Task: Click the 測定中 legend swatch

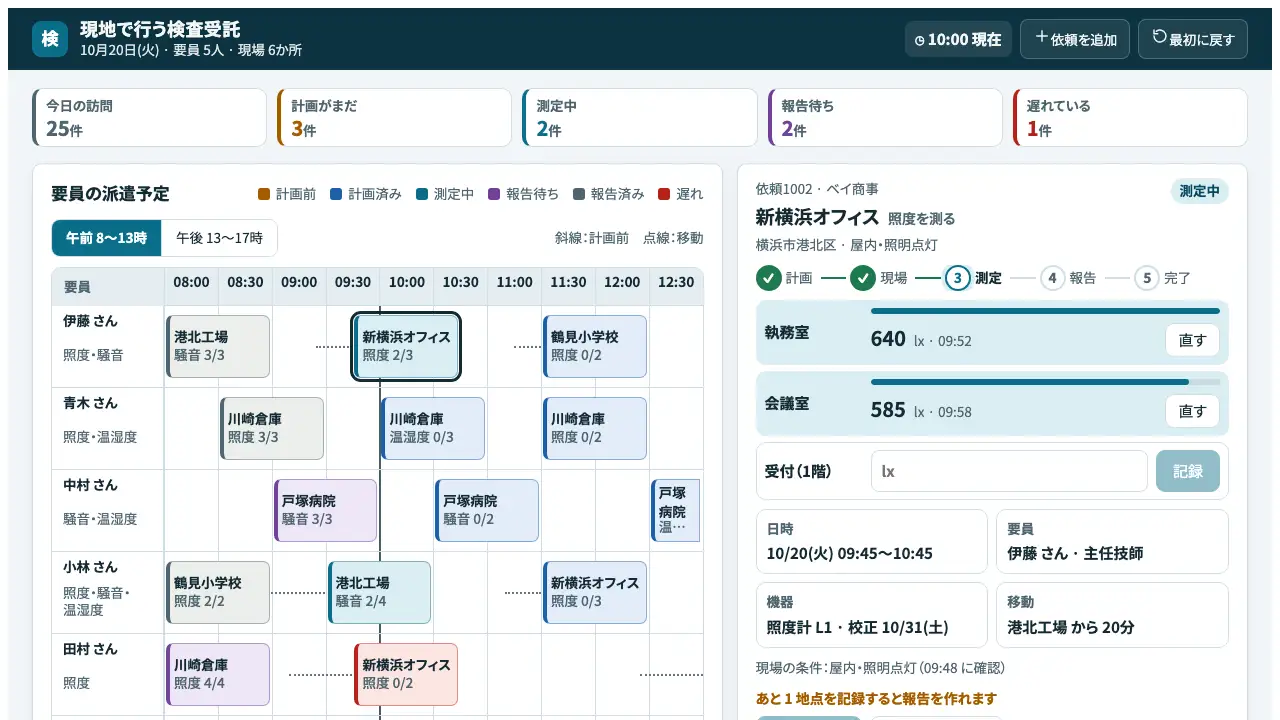Action: click(422, 194)
